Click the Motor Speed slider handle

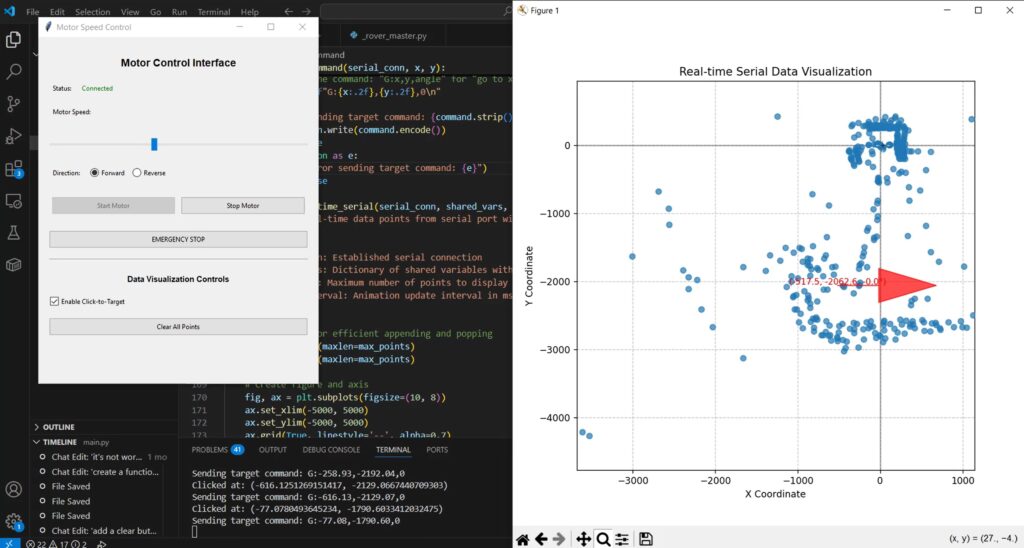click(154, 144)
